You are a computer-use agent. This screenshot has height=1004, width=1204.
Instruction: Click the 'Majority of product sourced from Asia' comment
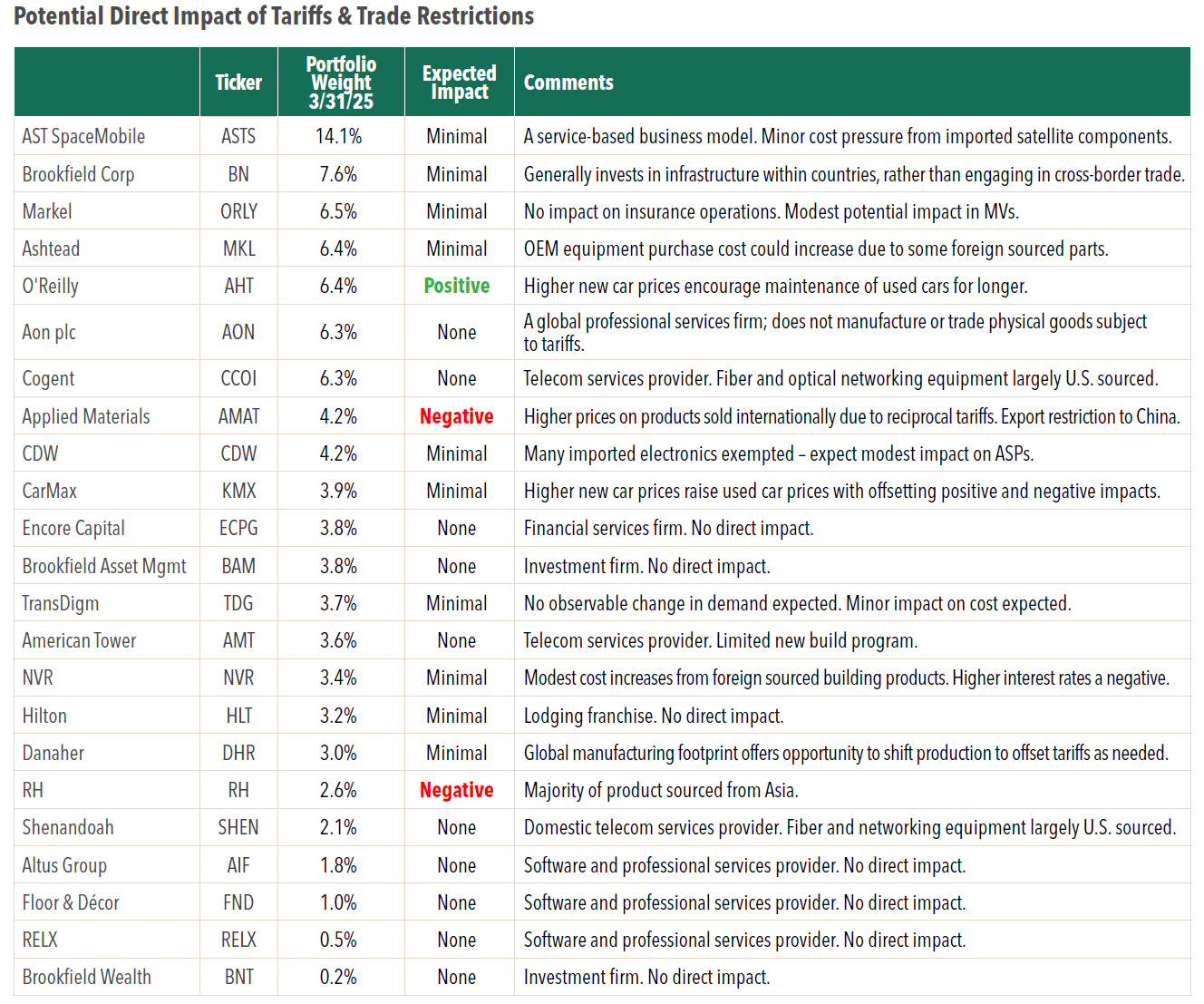661,790
